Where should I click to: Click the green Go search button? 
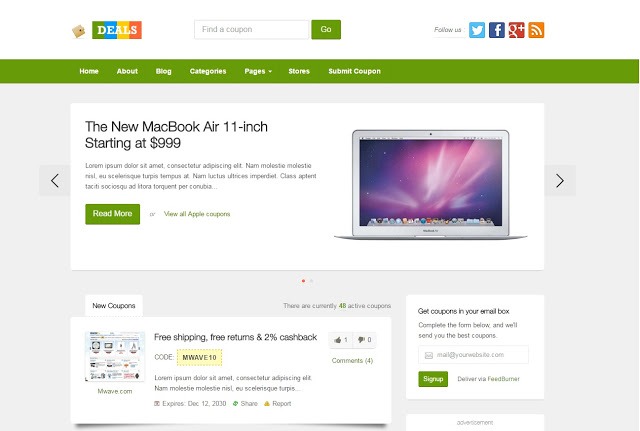pos(326,29)
